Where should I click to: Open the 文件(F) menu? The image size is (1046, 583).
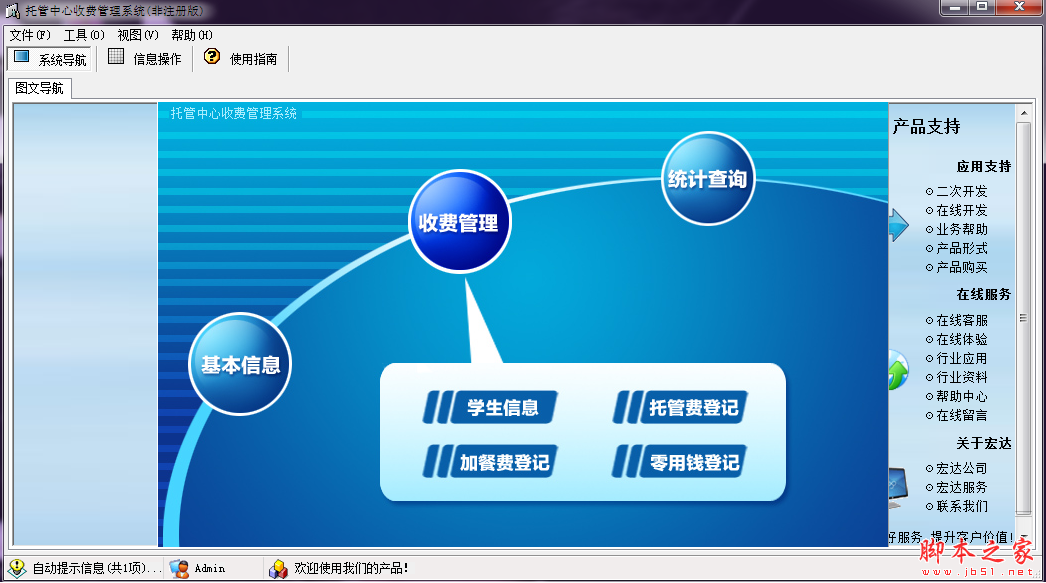30,35
